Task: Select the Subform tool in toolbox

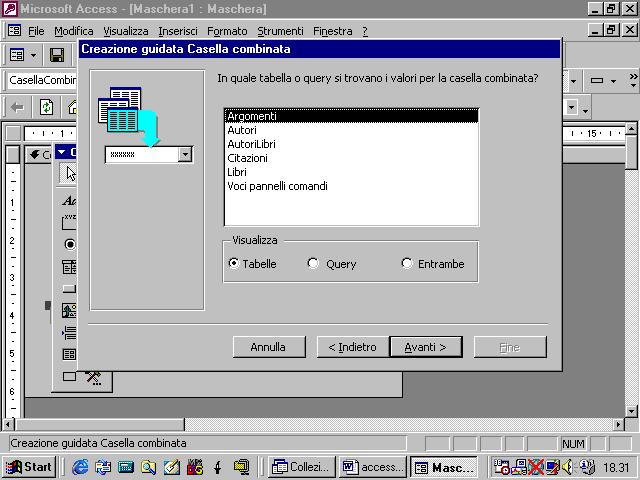Action: (x=69, y=354)
